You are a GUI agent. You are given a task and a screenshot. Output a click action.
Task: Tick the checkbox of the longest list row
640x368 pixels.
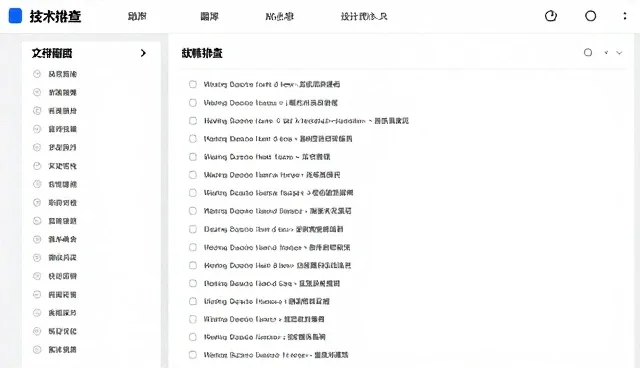click(x=193, y=121)
